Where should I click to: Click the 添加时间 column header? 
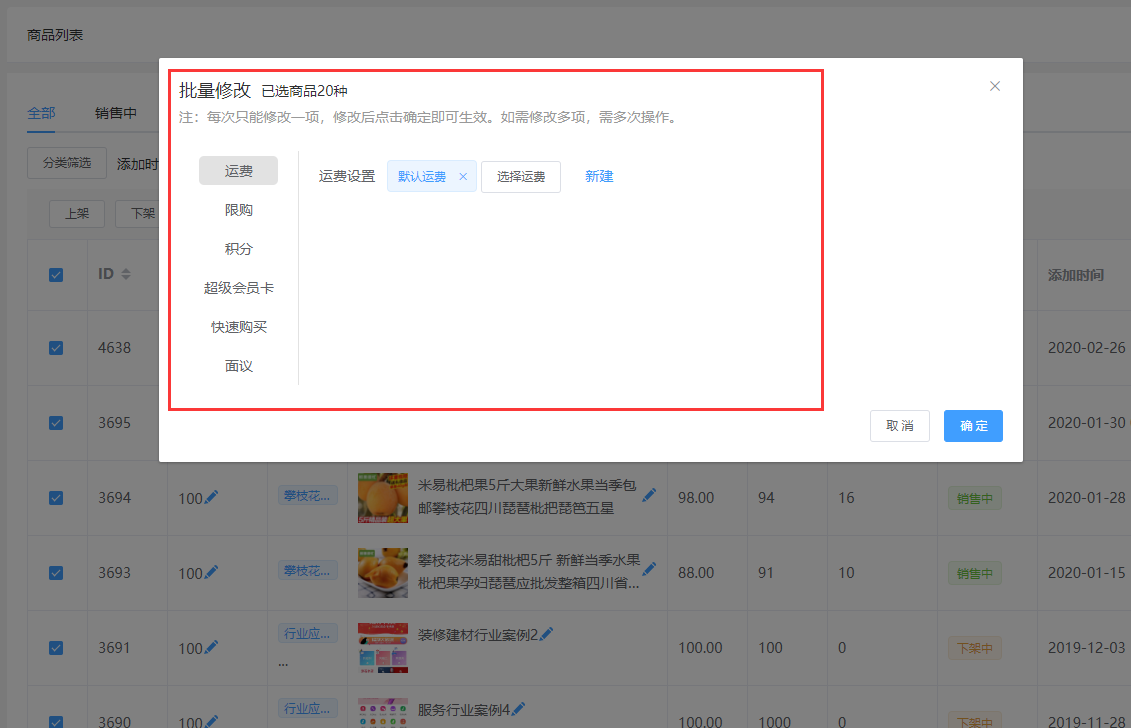[1075, 275]
